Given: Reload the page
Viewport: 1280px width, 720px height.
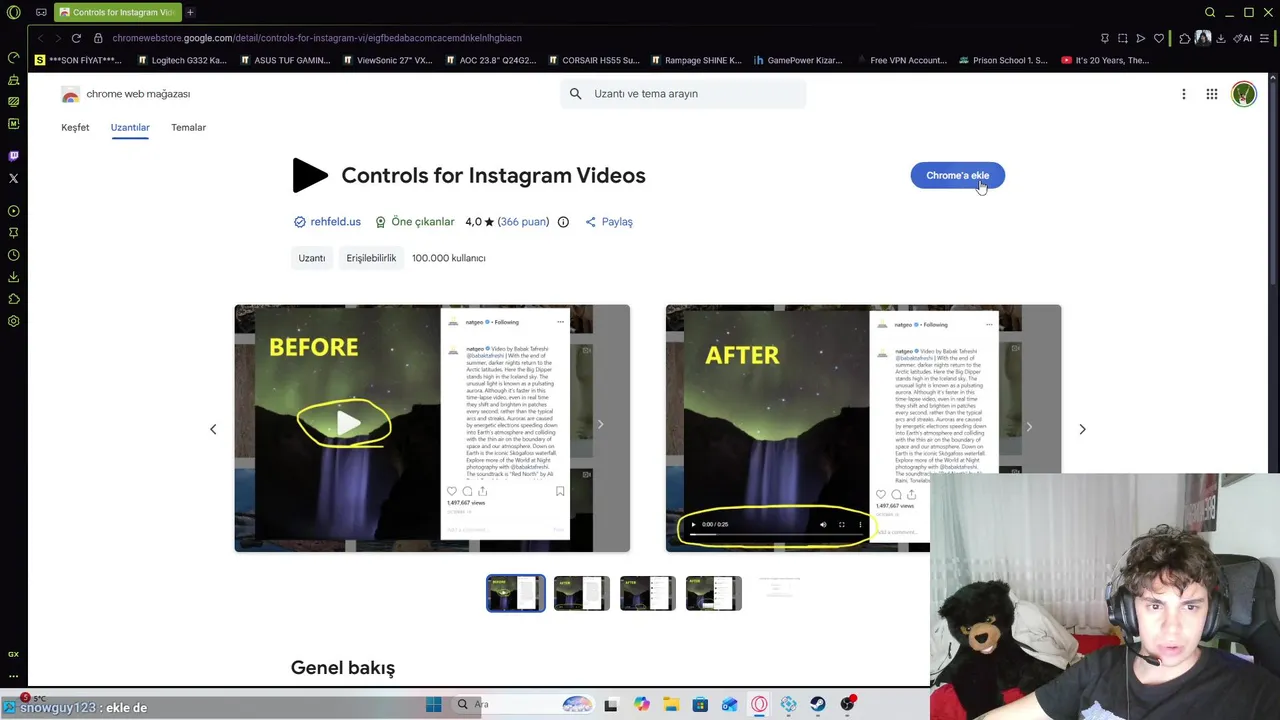Looking at the screenshot, I should coord(76,38).
